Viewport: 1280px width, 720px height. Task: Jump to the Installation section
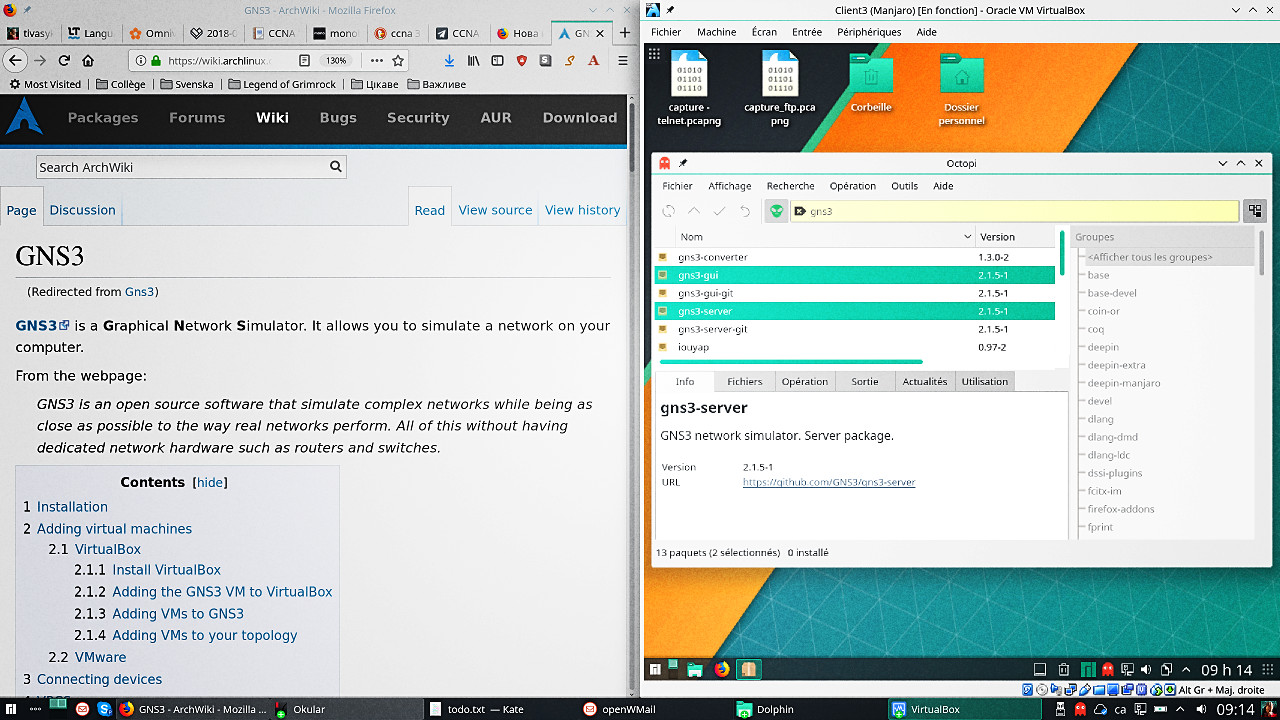click(x=72, y=507)
